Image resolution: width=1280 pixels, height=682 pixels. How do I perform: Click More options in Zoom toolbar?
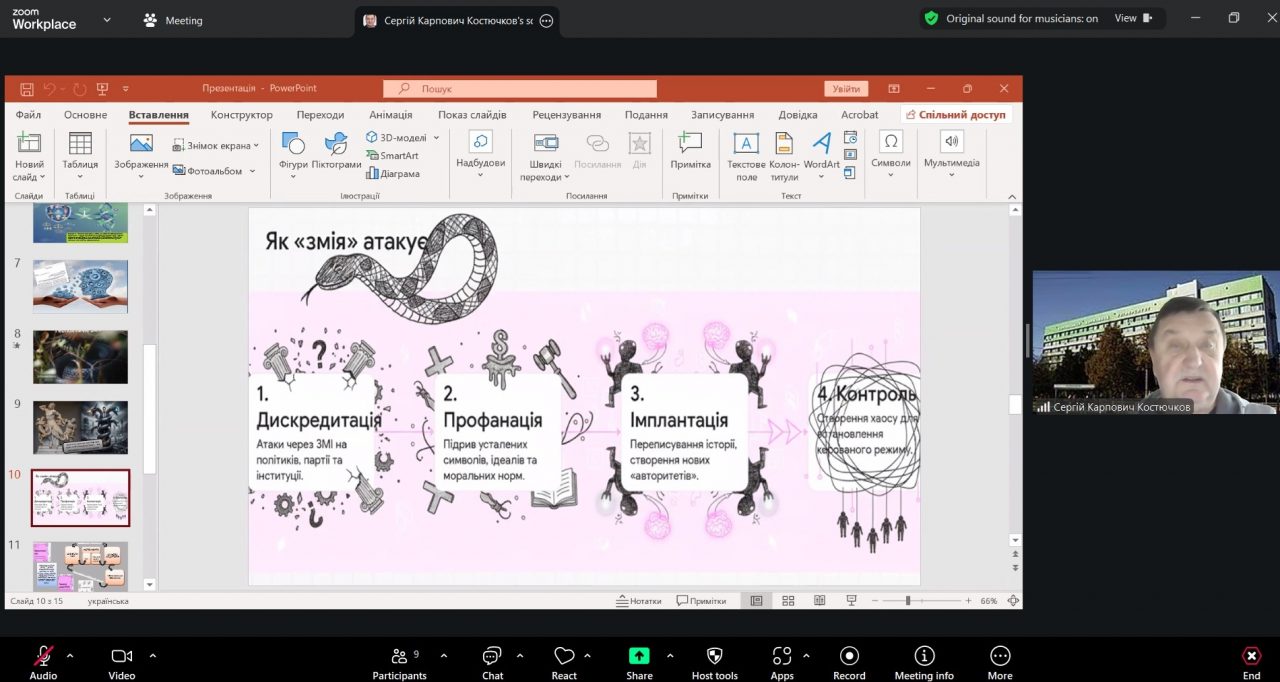(x=1000, y=657)
